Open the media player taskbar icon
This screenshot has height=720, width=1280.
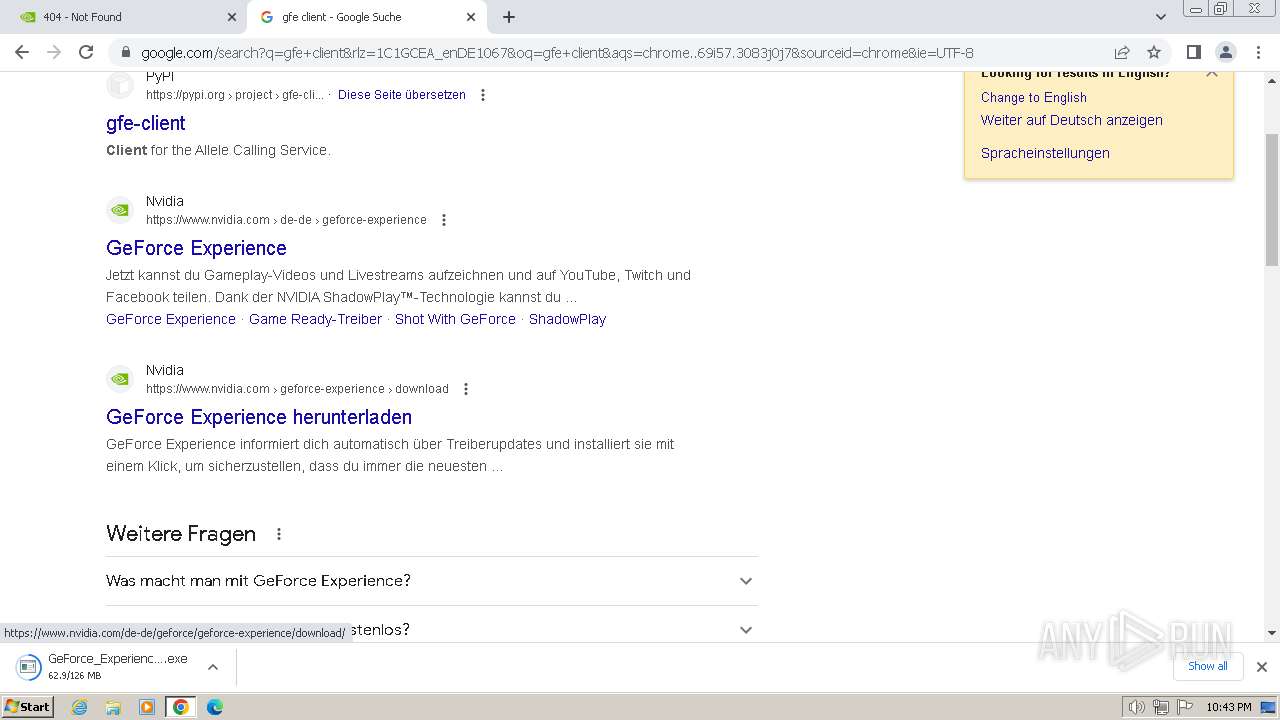[147, 707]
